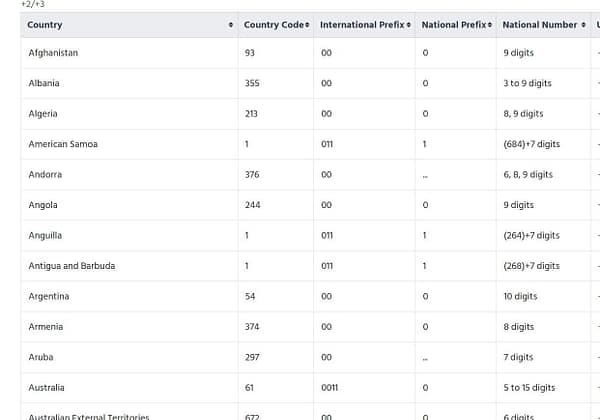Click the Anguilla country name
This screenshot has height=420, width=600.
click(x=45, y=236)
